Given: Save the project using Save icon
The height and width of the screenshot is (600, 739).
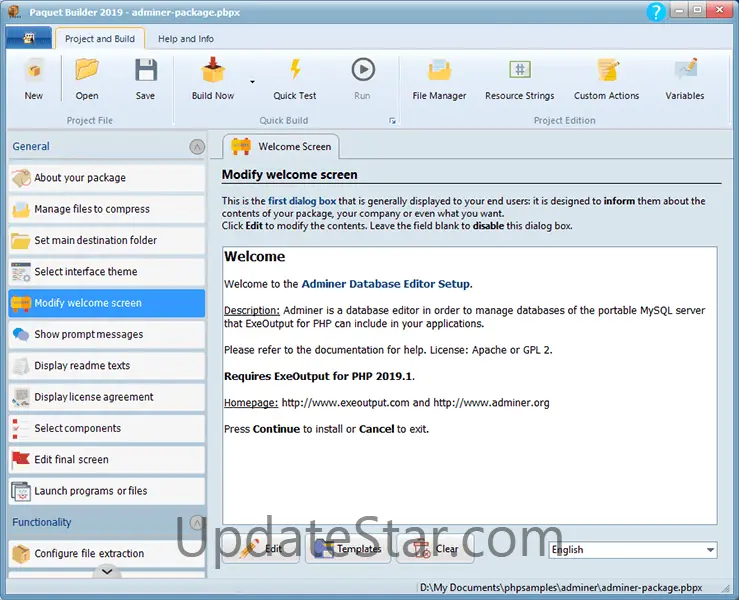Looking at the screenshot, I should [146, 78].
